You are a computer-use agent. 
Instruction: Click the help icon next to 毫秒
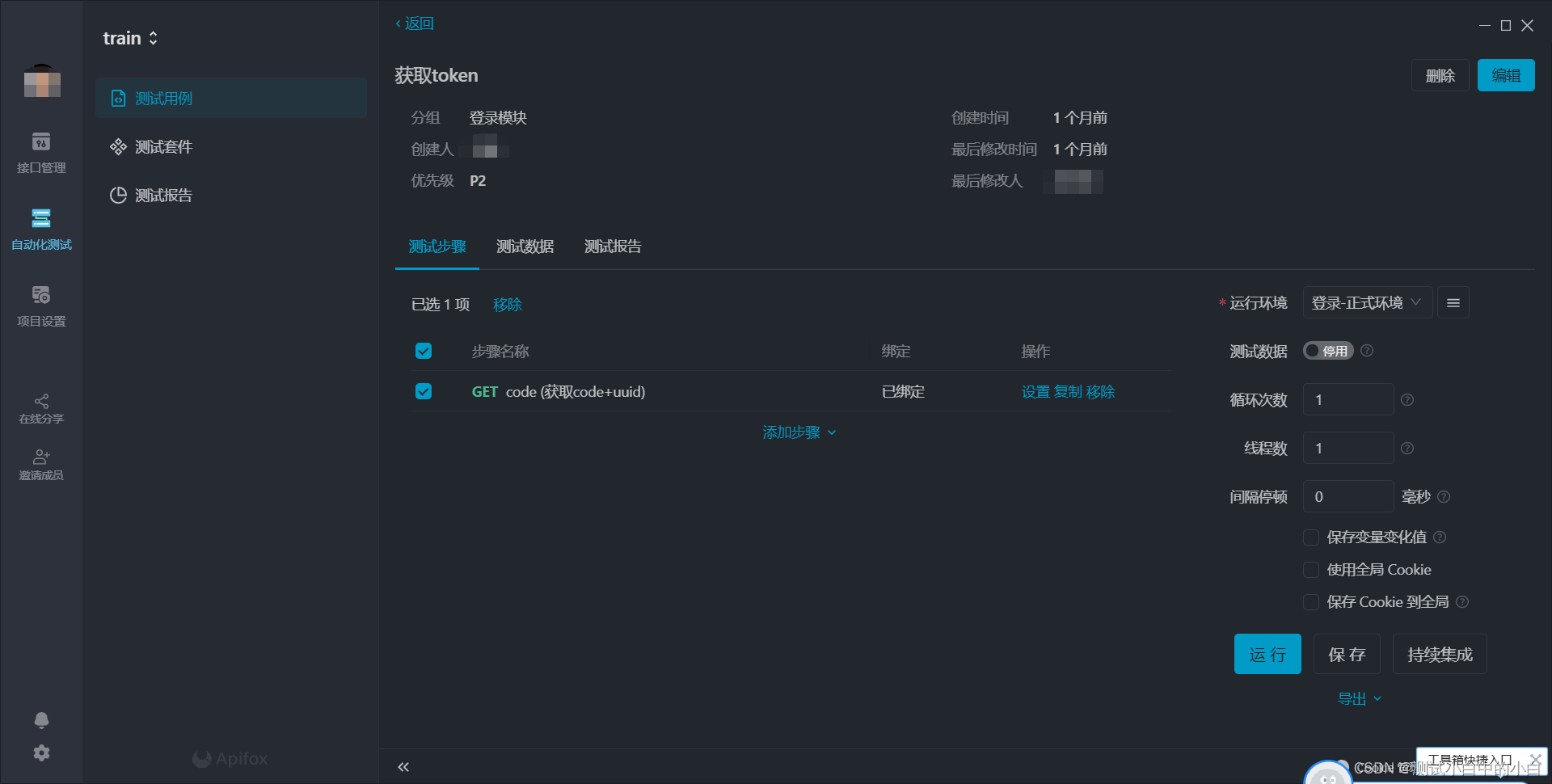[x=1444, y=497]
